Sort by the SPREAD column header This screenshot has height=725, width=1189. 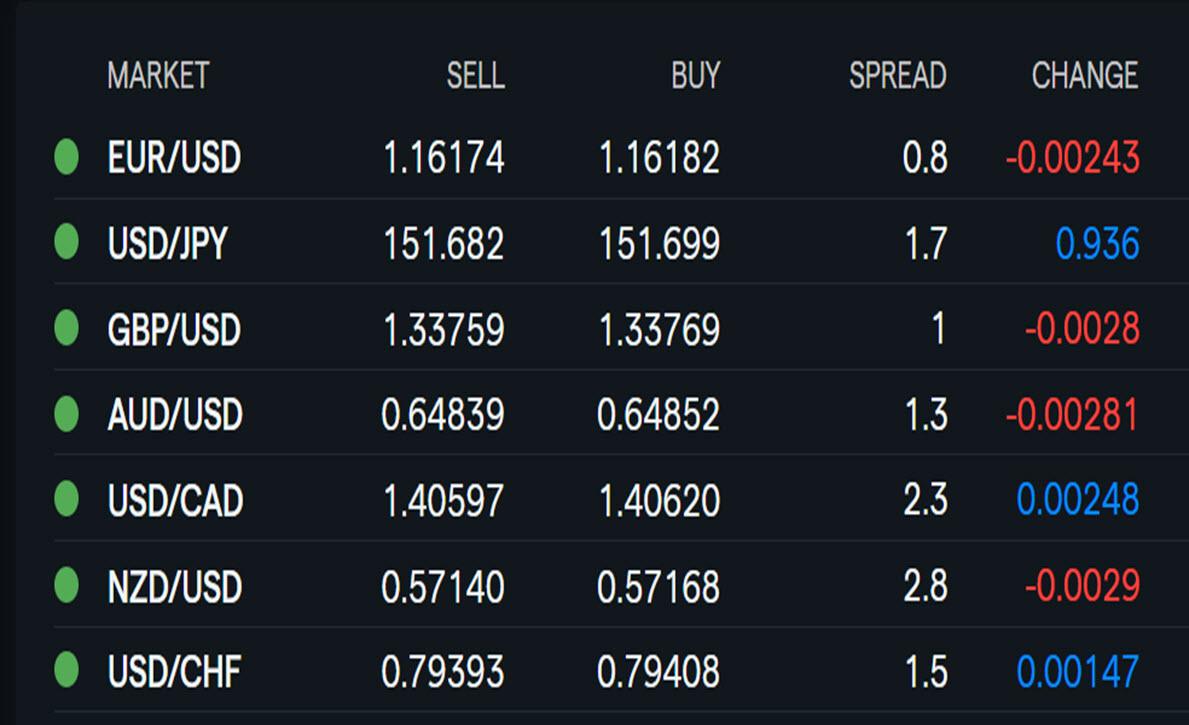(x=898, y=75)
